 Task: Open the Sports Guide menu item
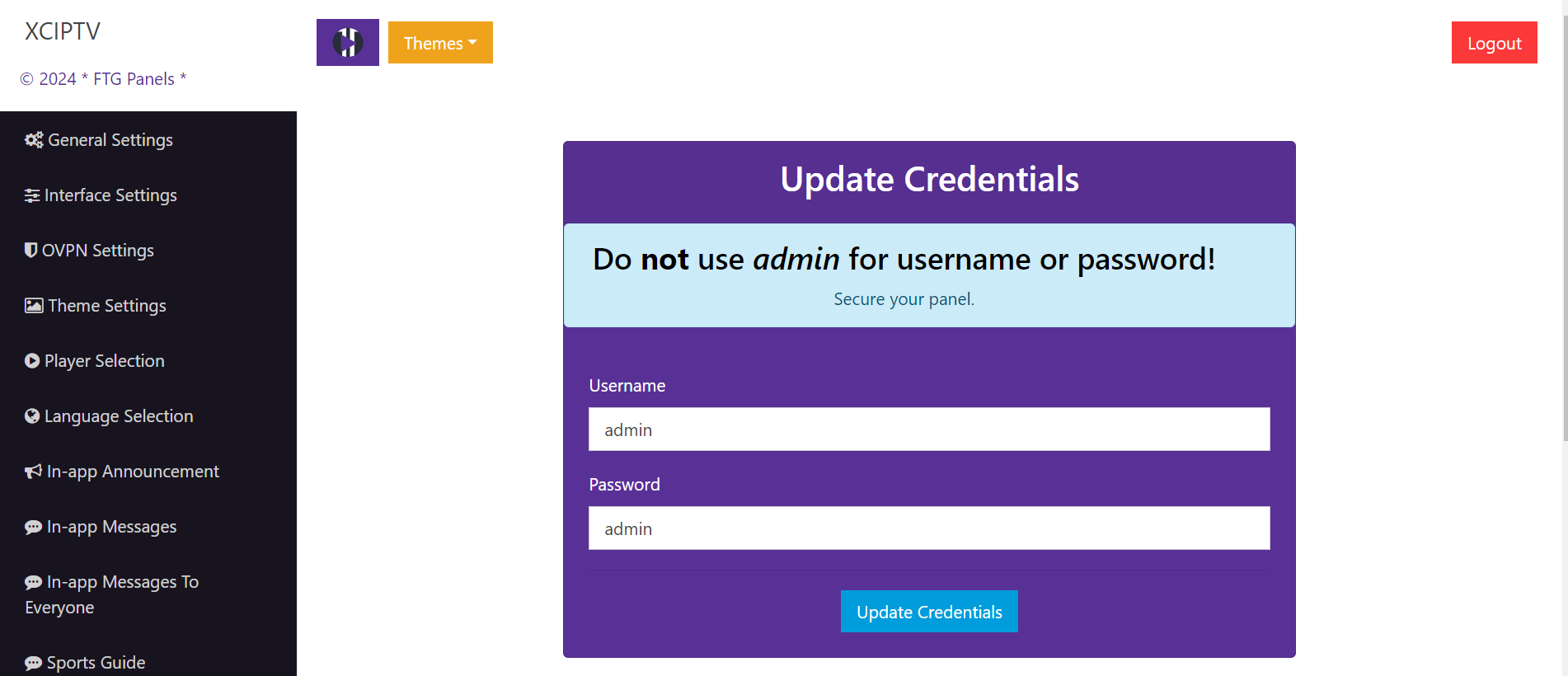(x=96, y=663)
